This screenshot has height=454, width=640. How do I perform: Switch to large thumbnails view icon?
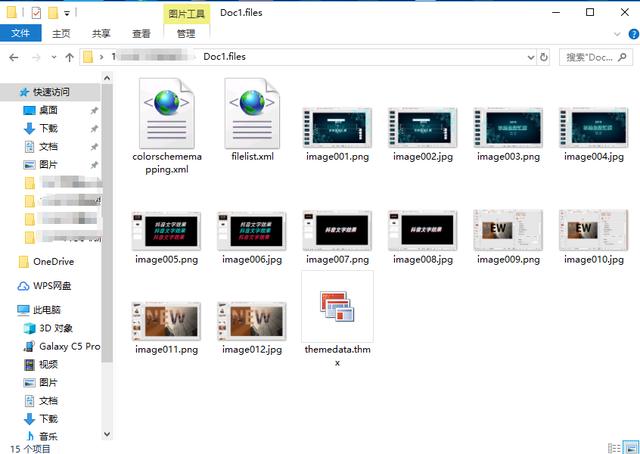[x=631, y=447]
